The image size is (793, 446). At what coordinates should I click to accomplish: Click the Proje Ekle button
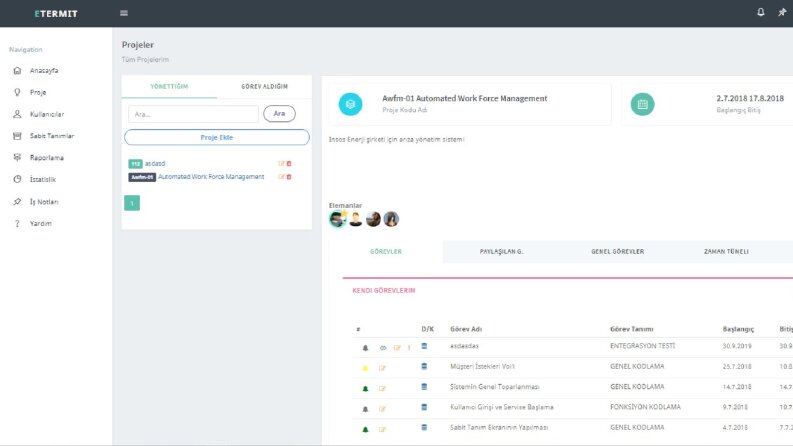(216, 137)
